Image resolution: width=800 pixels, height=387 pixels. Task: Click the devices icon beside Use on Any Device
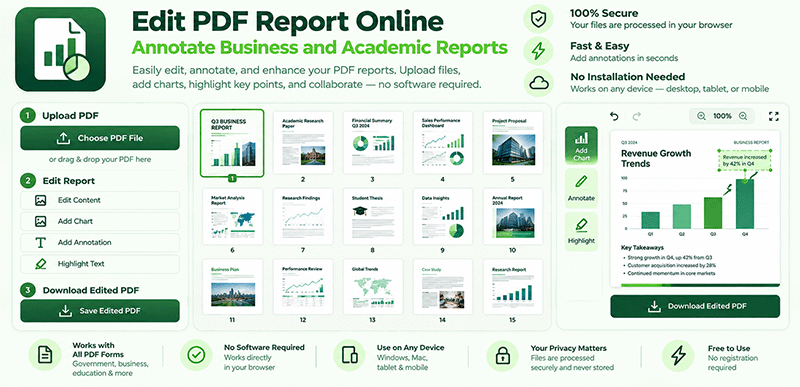[x=349, y=355]
